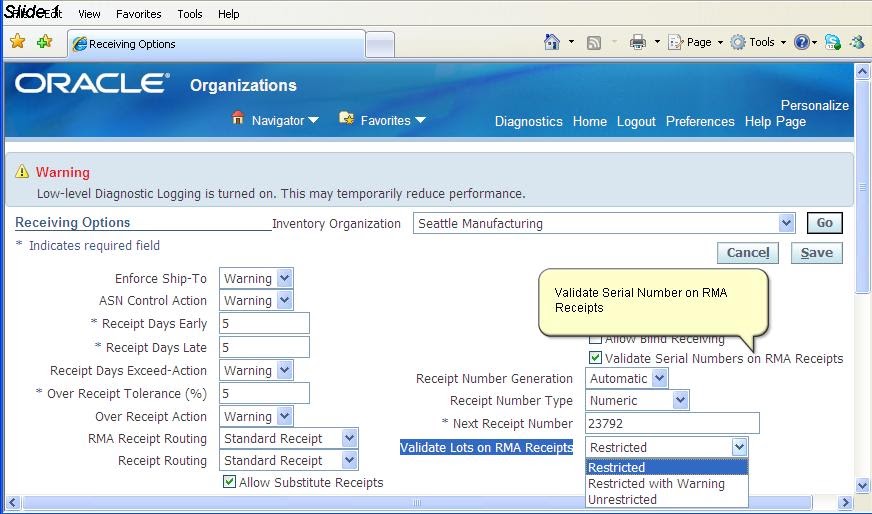Open the Help menu
This screenshot has width=872, height=514.
229,14
